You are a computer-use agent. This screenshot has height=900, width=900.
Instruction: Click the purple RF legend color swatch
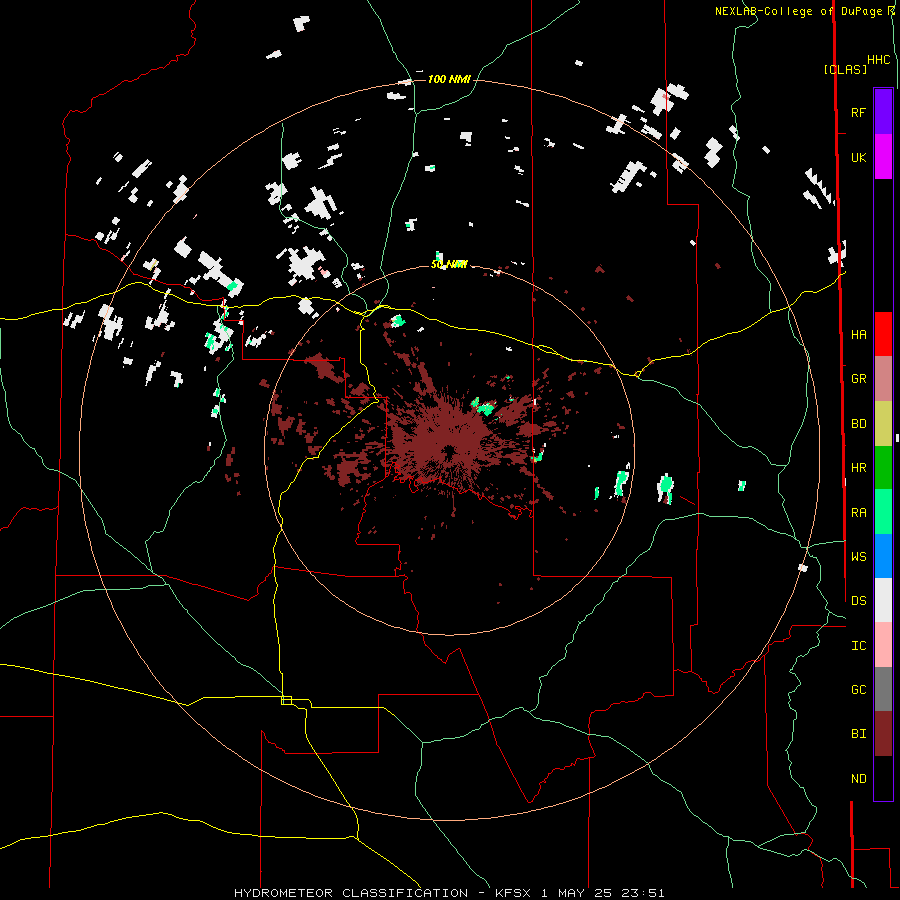pyautogui.click(x=883, y=112)
